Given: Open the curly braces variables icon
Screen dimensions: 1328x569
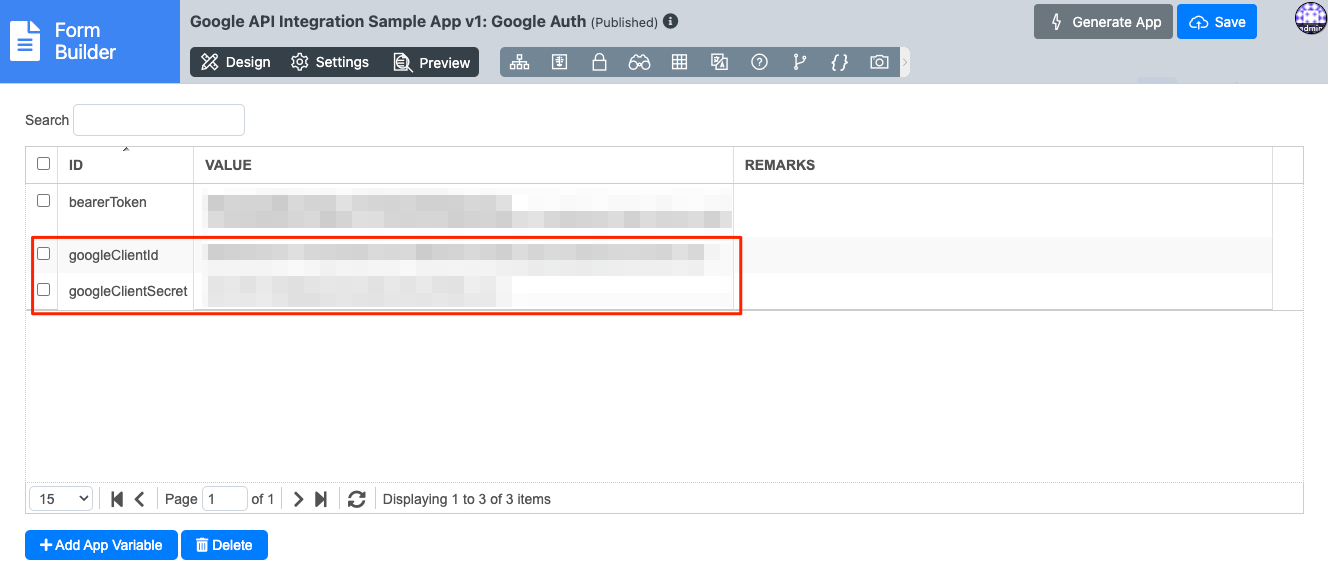Looking at the screenshot, I should (839, 62).
